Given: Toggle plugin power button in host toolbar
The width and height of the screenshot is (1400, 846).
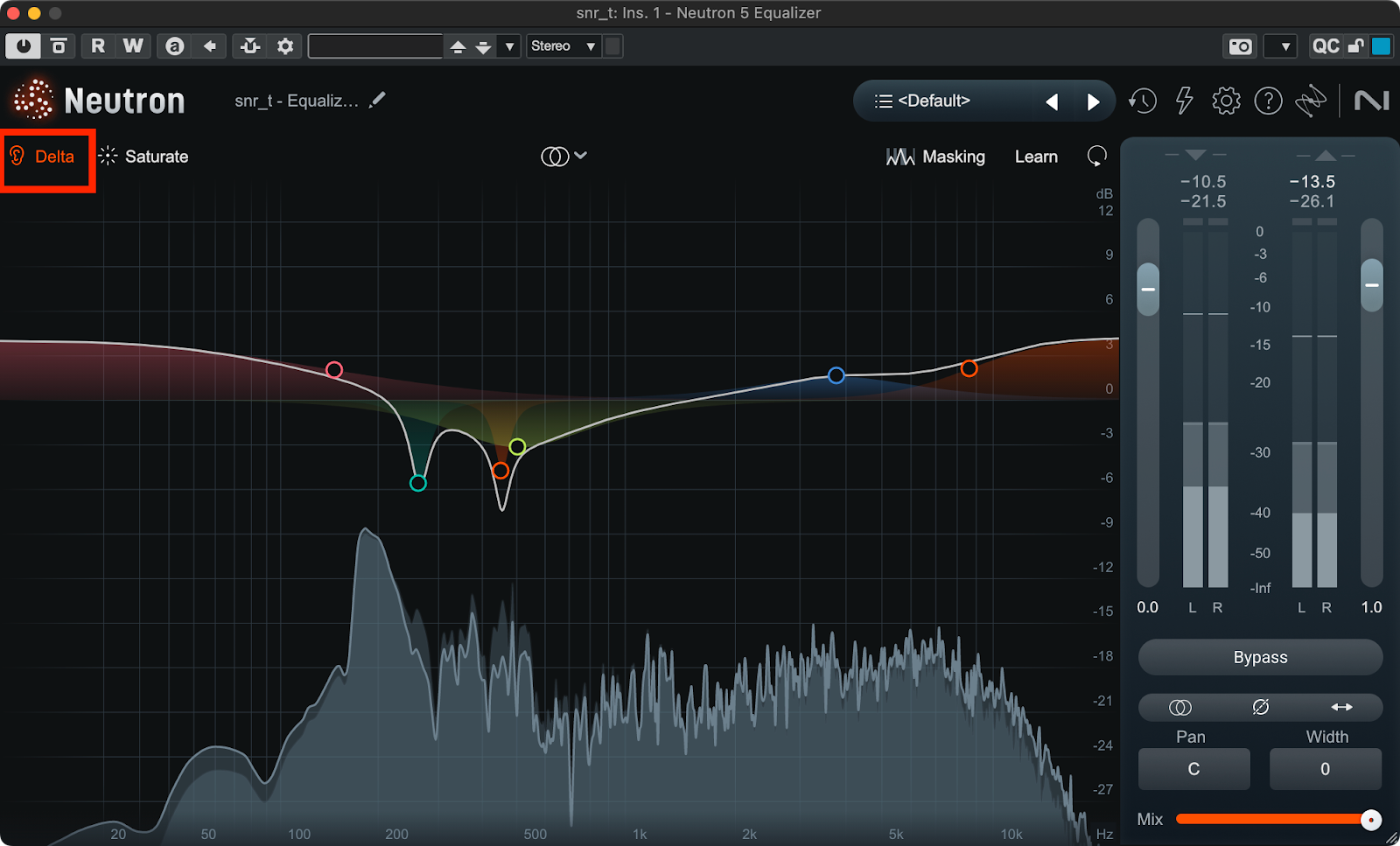Looking at the screenshot, I should pyautogui.click(x=23, y=46).
